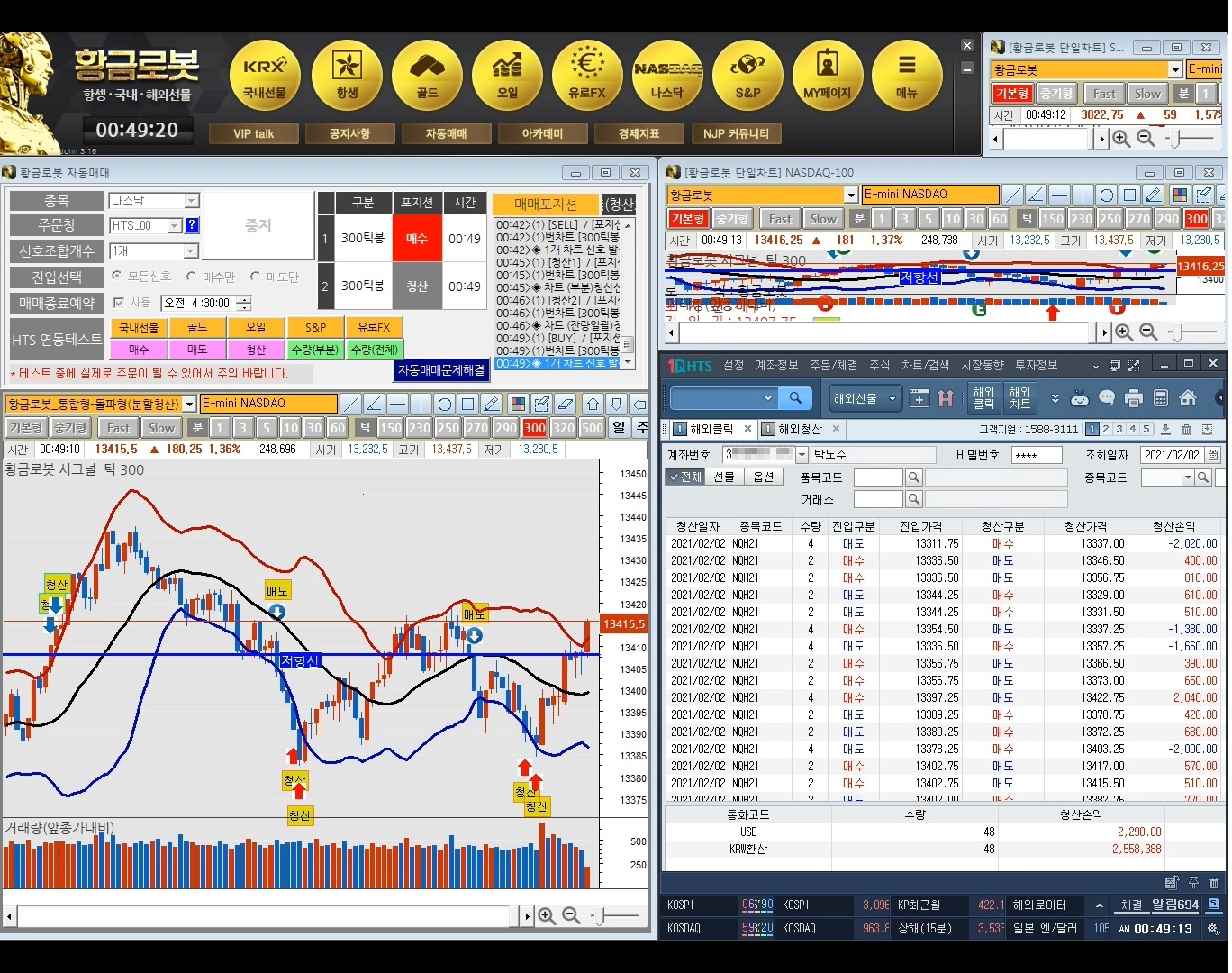Toggle the 사용 checkbox for 매매종료예약
This screenshot has width=1232, height=973.
(119, 303)
